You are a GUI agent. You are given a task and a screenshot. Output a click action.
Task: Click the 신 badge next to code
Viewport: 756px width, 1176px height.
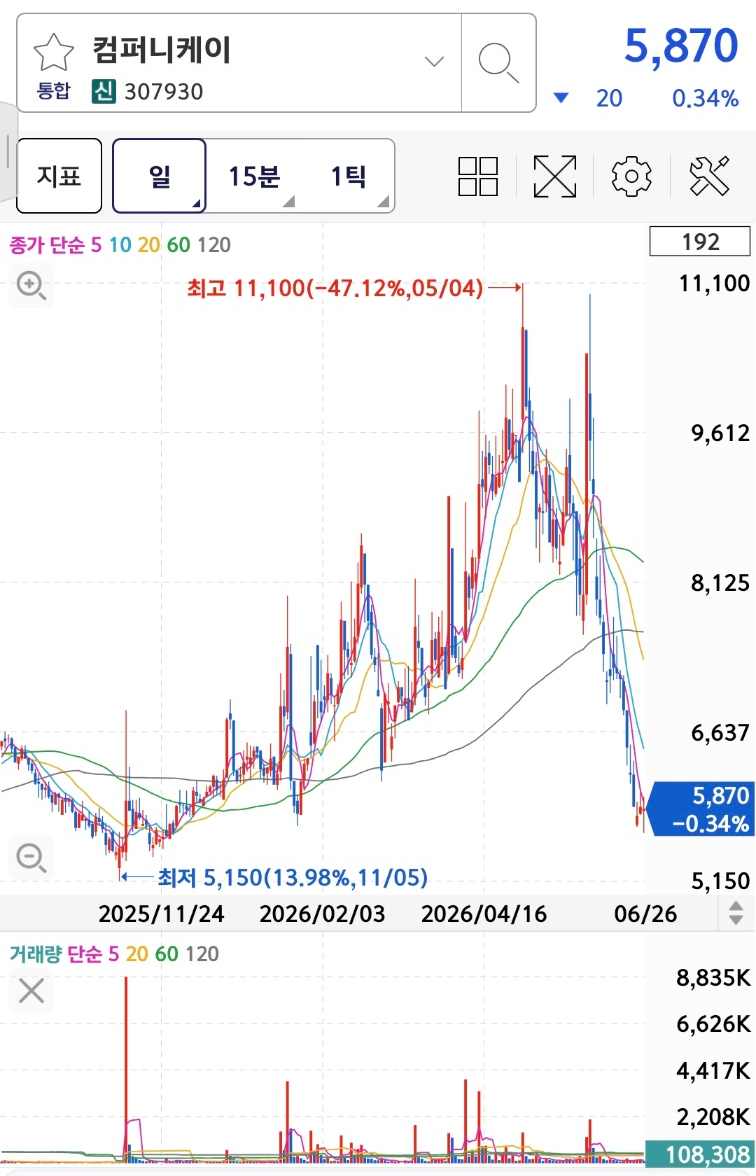(x=104, y=92)
